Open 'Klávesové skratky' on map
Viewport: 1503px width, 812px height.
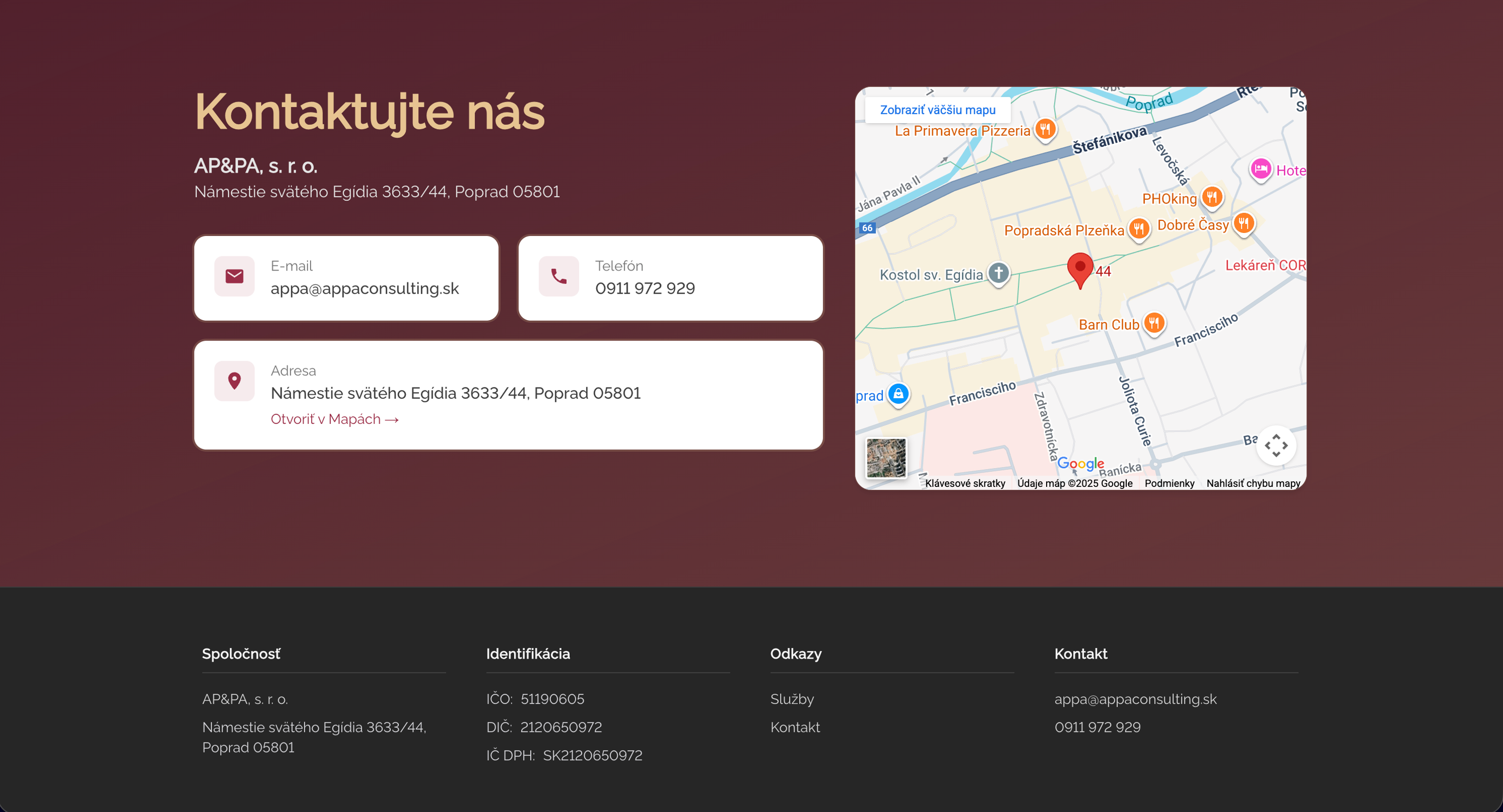tap(964, 483)
